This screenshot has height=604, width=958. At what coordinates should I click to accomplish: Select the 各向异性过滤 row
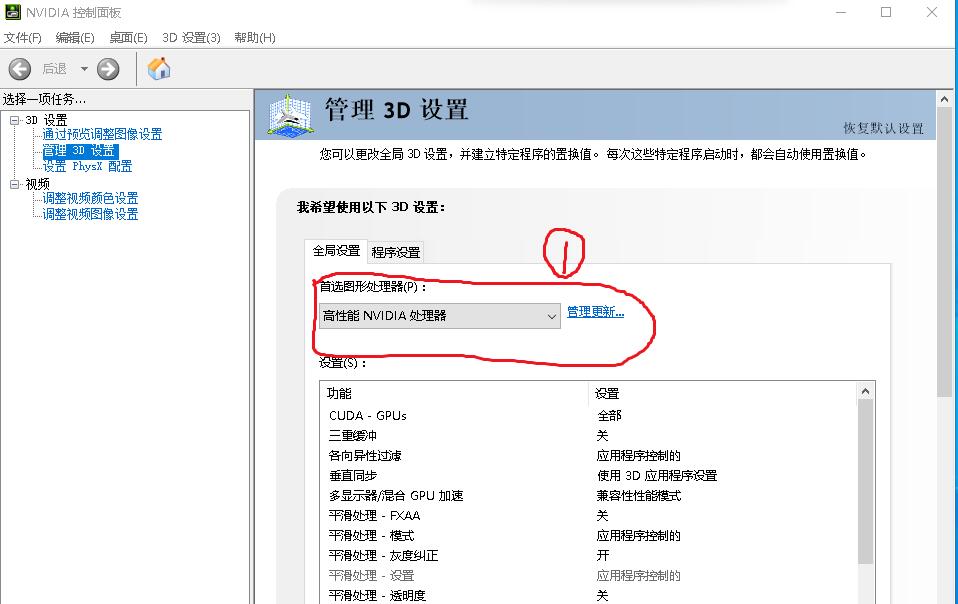click(588, 456)
